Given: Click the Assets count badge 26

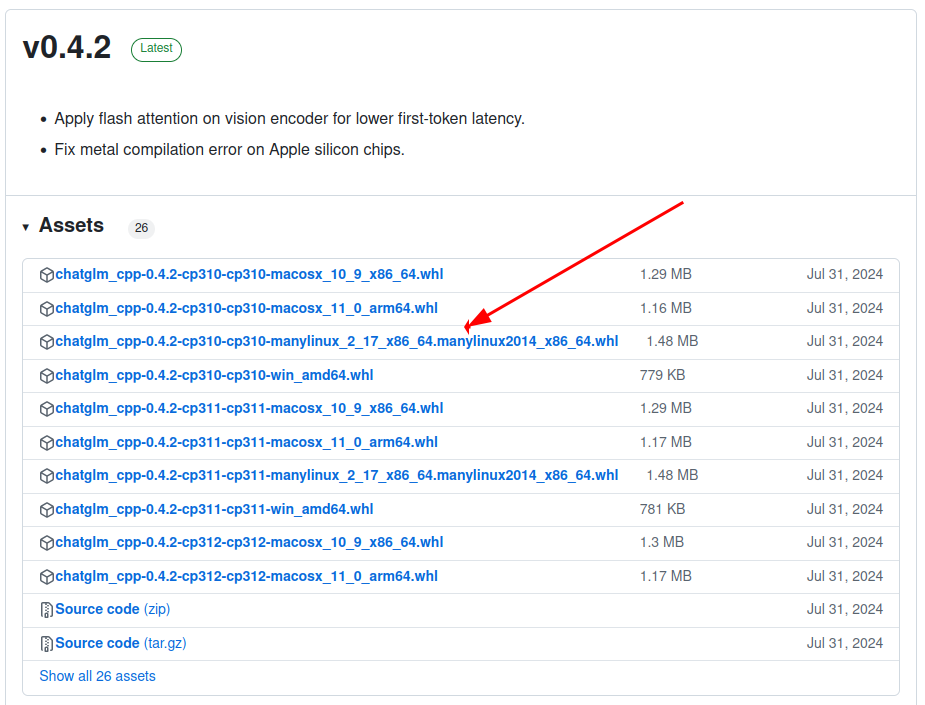Looking at the screenshot, I should pyautogui.click(x=141, y=228).
